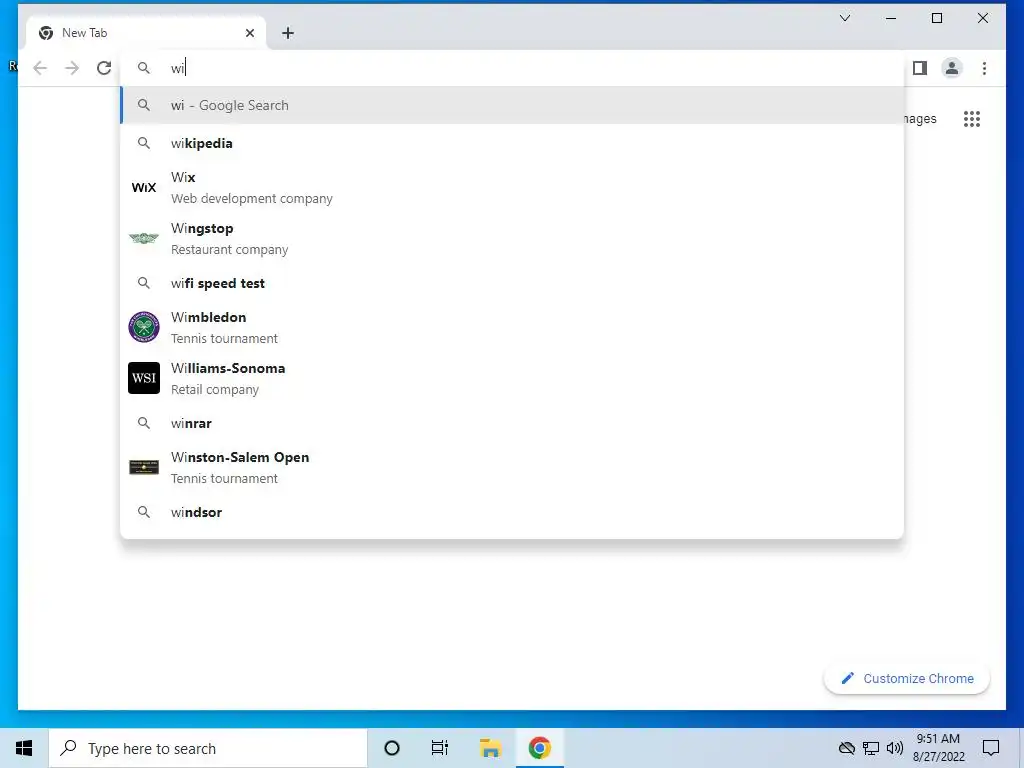Open the side panel icon
Screen dimensions: 1024x768
click(x=920, y=68)
